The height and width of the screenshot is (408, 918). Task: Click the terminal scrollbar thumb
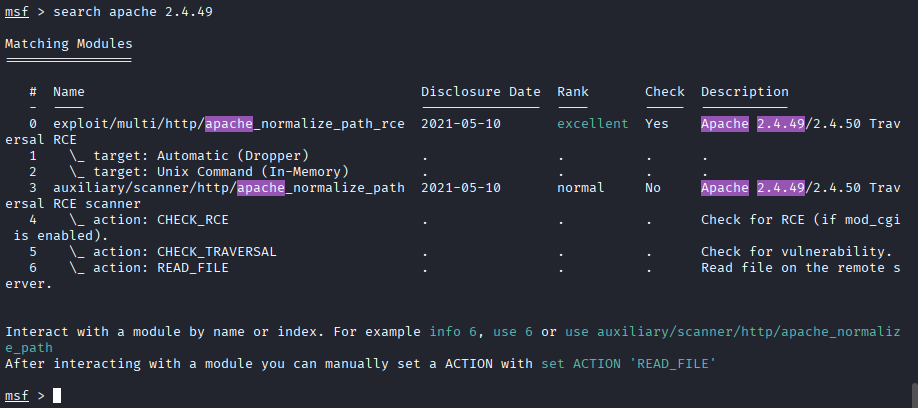pos(914,395)
